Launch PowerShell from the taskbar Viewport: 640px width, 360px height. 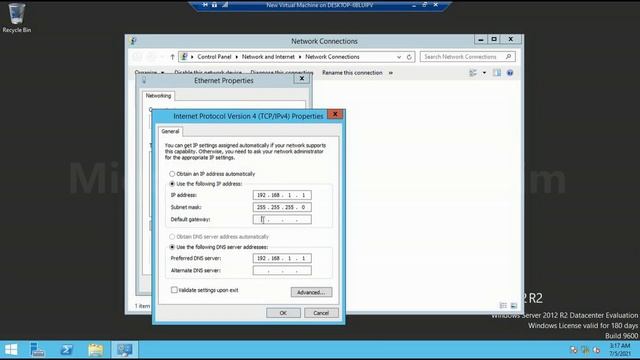[x=67, y=350]
